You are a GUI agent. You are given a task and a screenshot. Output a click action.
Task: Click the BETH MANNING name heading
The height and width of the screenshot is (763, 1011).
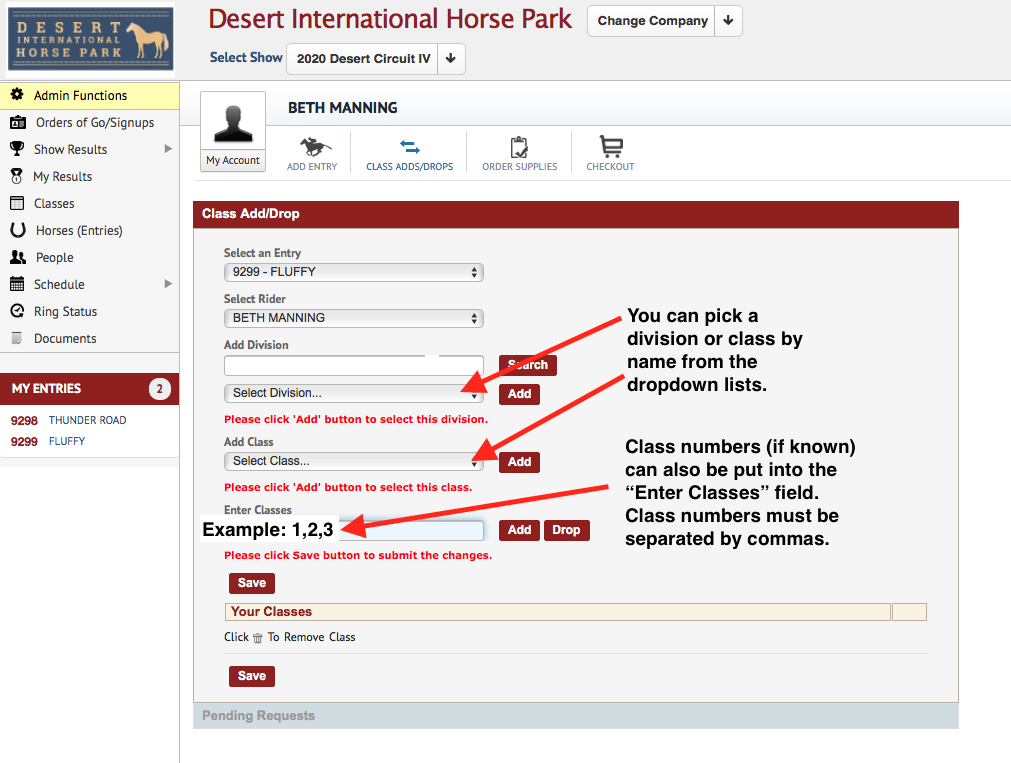point(342,108)
